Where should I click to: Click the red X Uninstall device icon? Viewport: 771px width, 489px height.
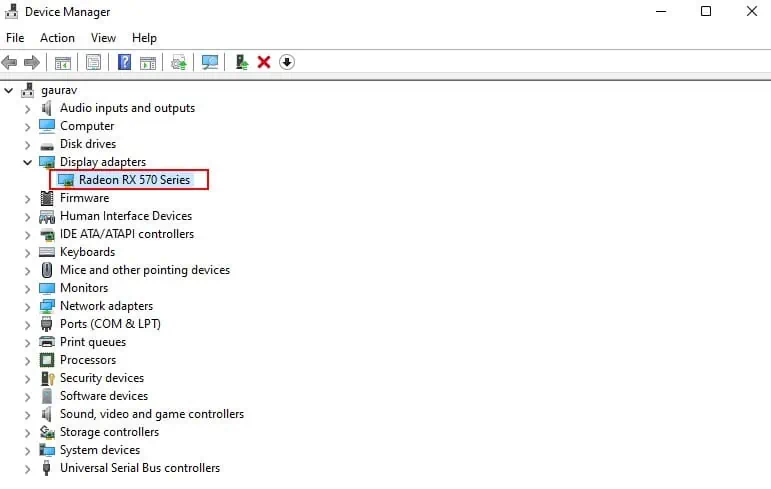(x=264, y=62)
